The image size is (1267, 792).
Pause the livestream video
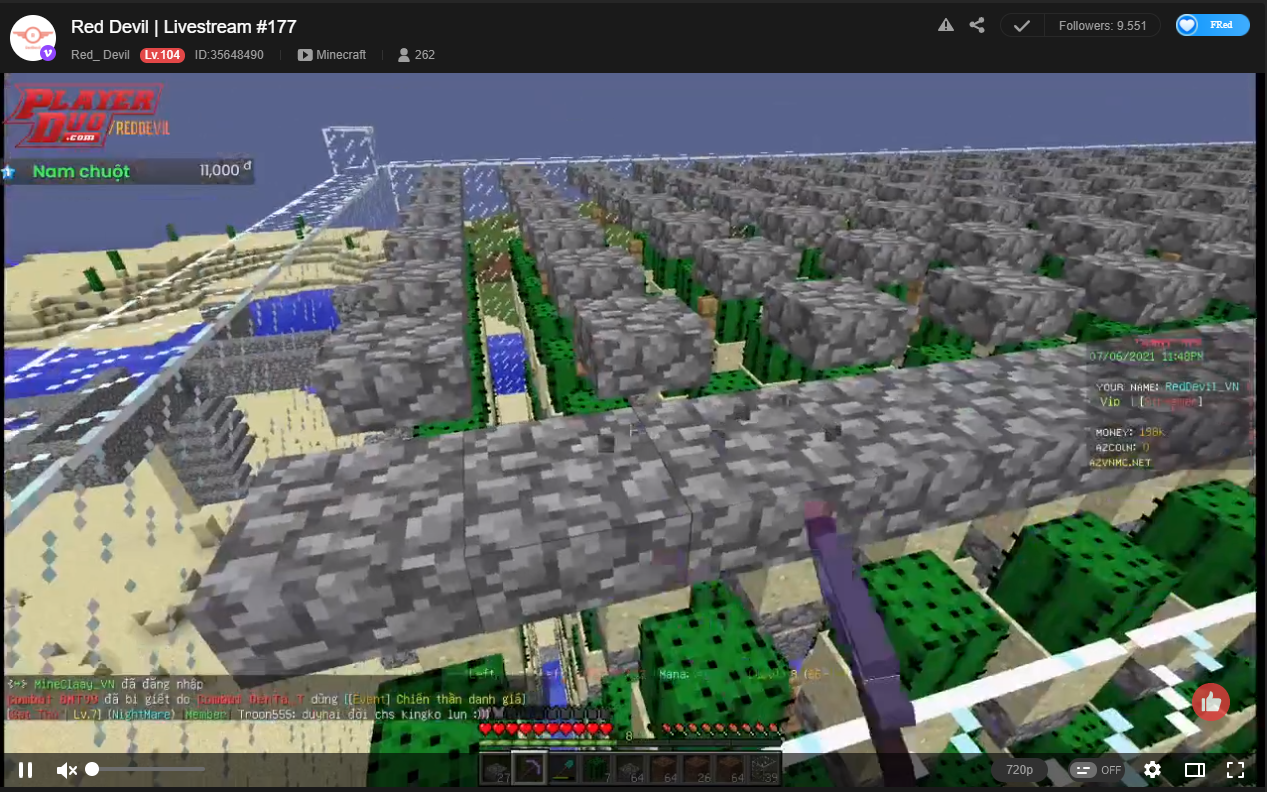pos(26,770)
